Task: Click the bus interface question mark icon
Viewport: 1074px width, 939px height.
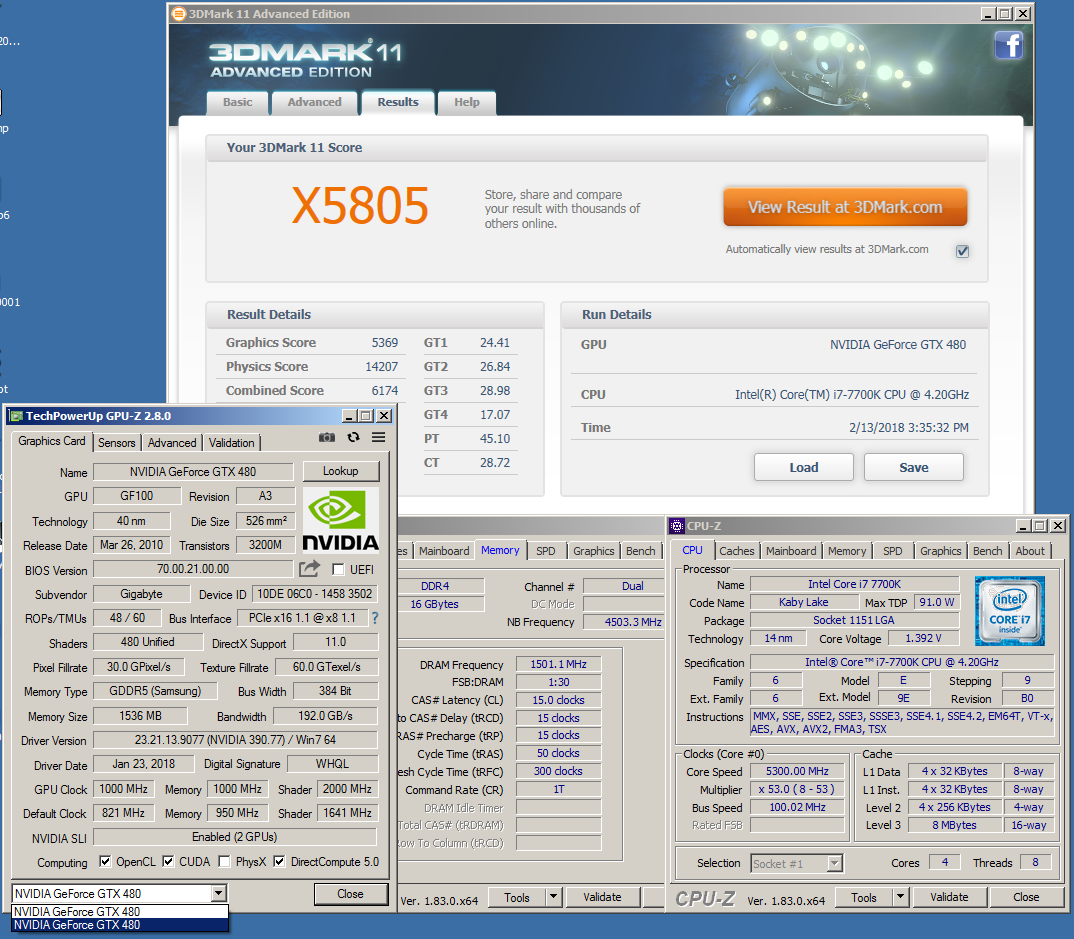Action: tap(375, 618)
